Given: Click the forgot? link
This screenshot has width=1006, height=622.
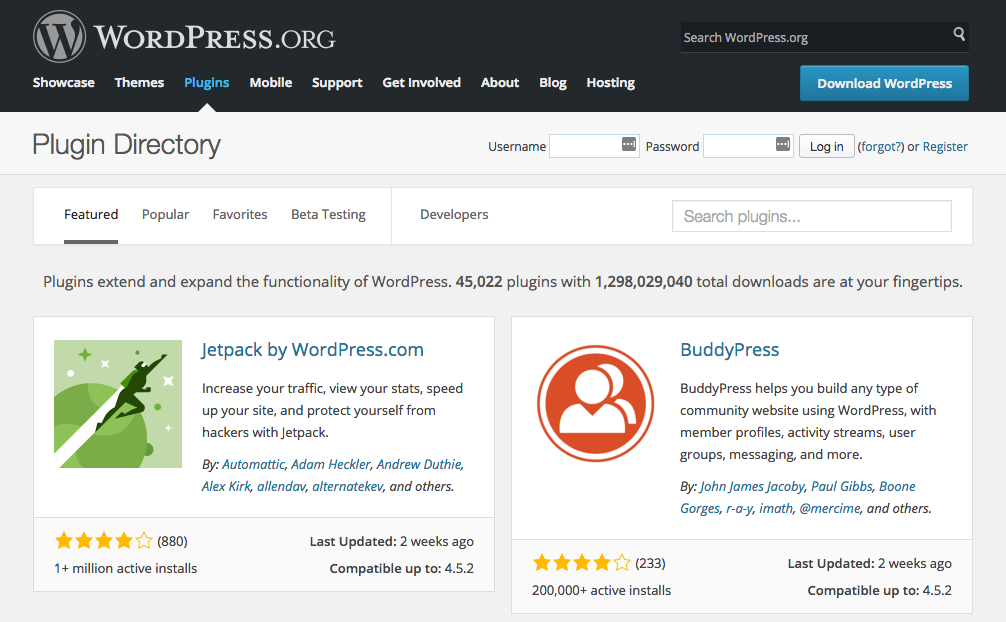Looking at the screenshot, I should (881, 146).
